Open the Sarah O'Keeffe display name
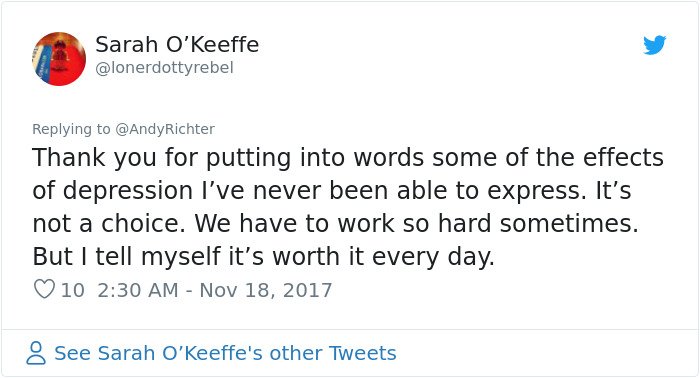Image resolution: width=700 pixels, height=378 pixels. [x=177, y=45]
